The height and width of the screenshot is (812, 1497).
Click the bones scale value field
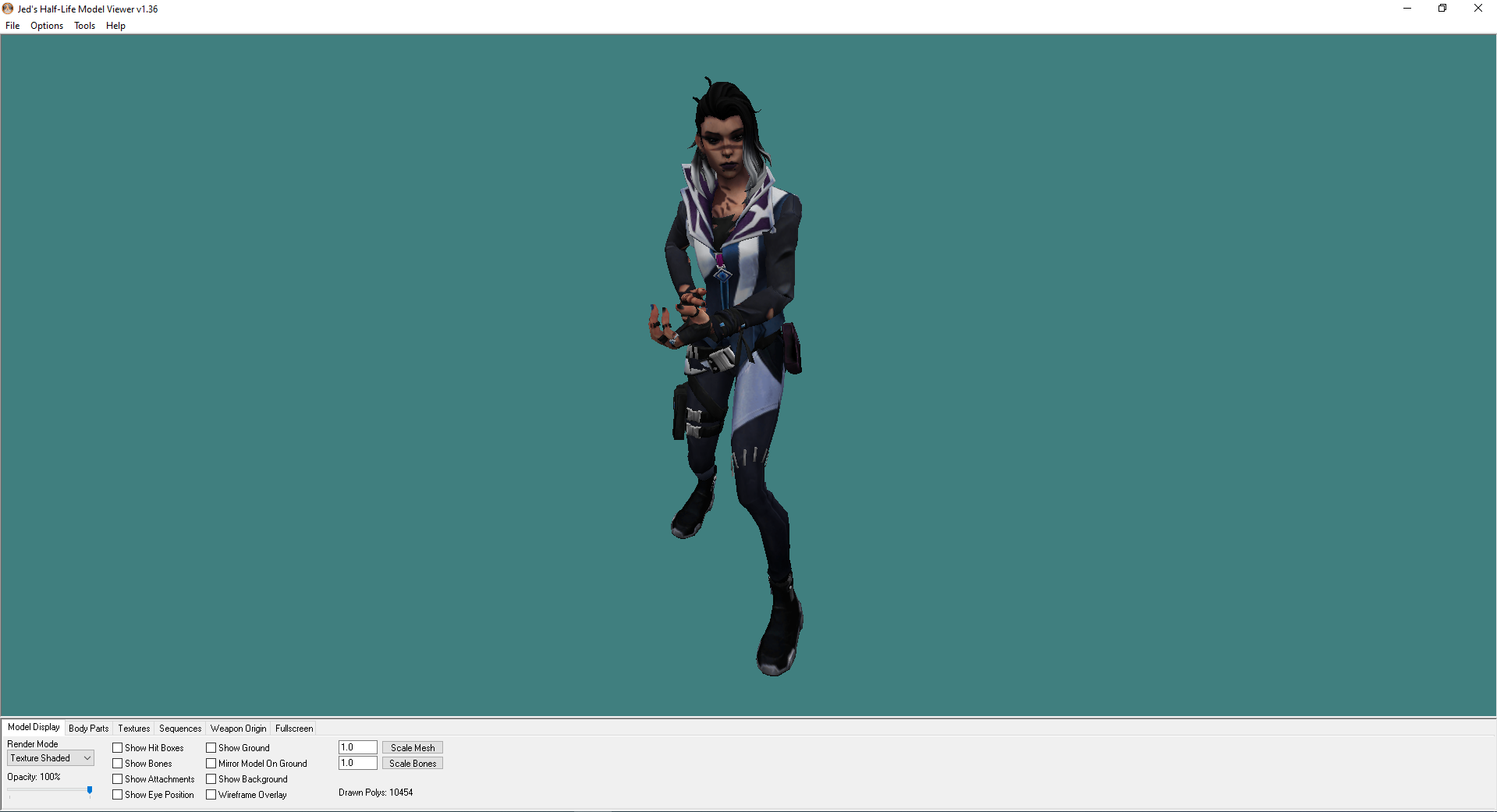tap(358, 763)
